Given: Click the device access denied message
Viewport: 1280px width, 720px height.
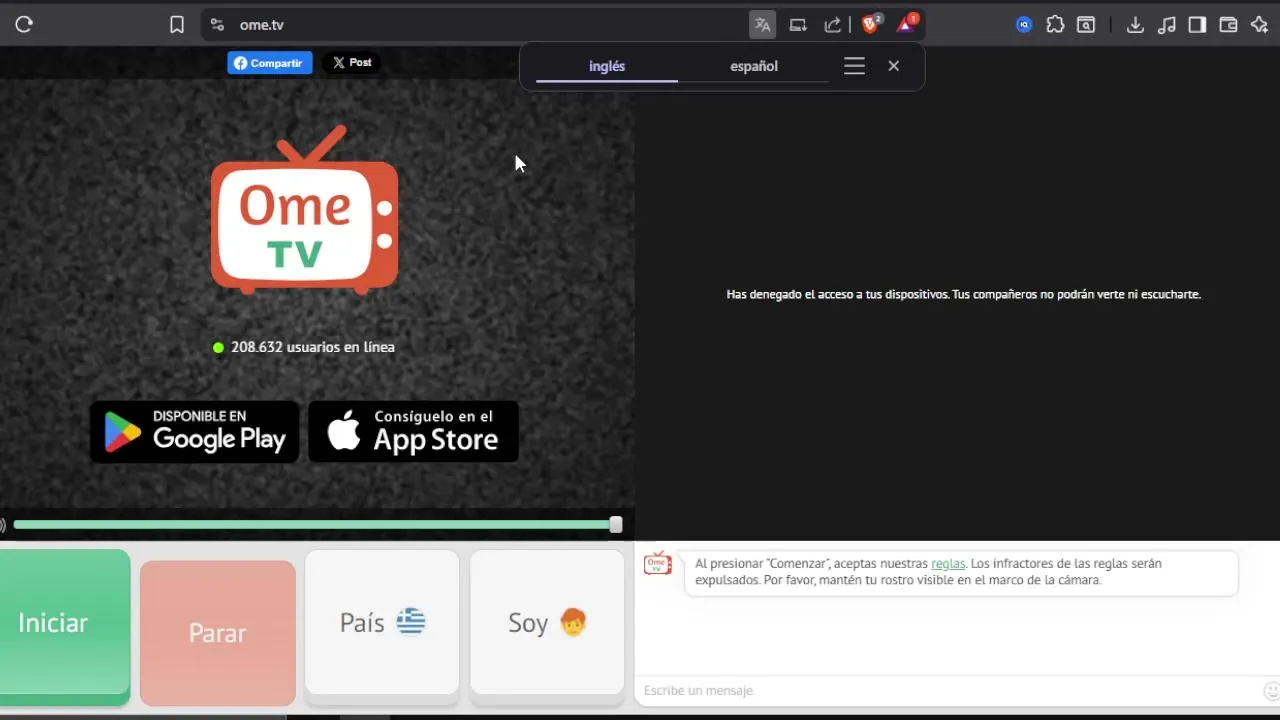Looking at the screenshot, I should coord(963,294).
